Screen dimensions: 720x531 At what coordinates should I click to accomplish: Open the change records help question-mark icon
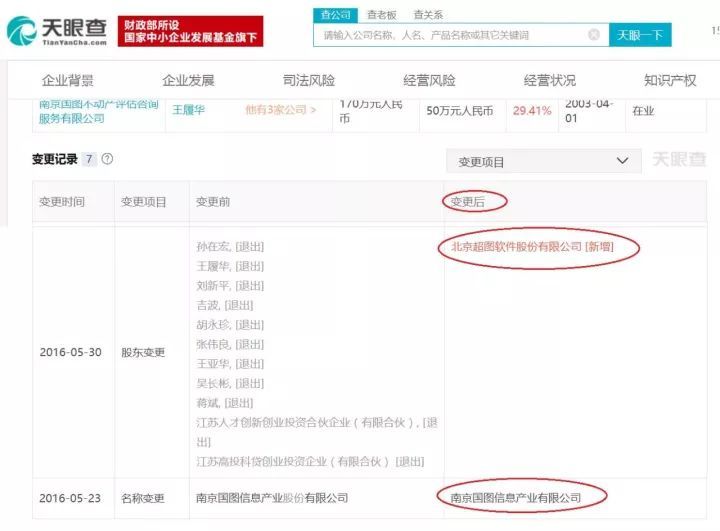tap(107, 159)
